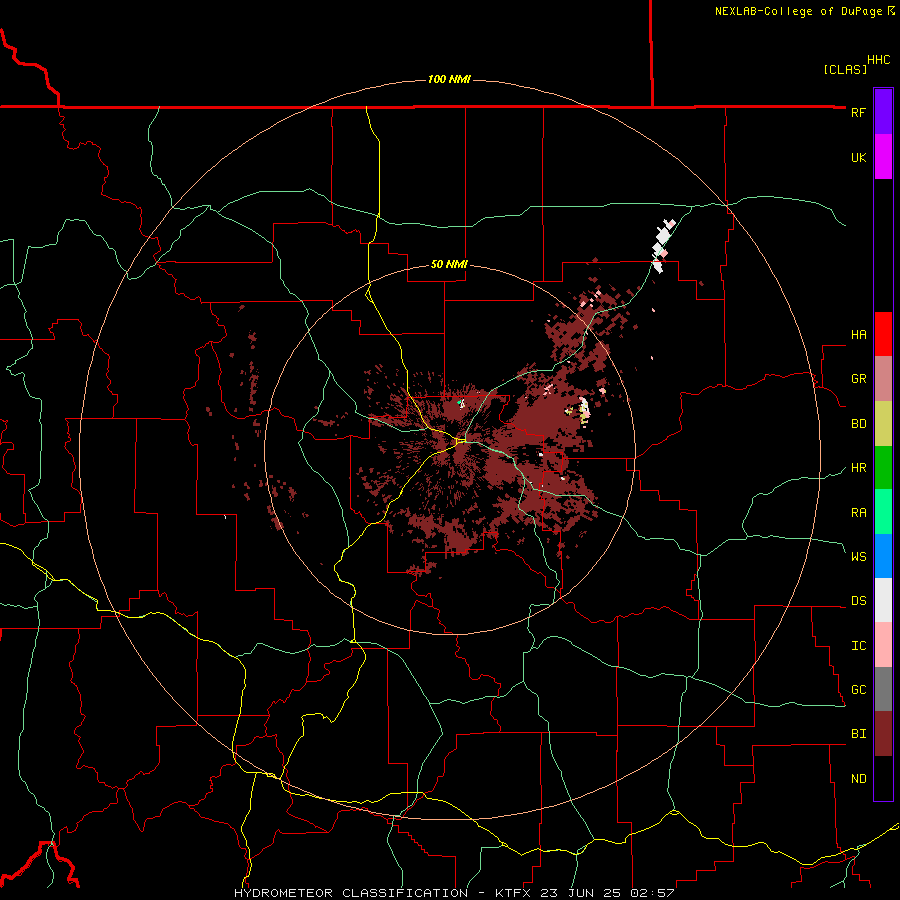Image resolution: width=900 pixels, height=900 pixels.
Task: Click the RA rain legend swatch
Action: pyautogui.click(x=883, y=512)
